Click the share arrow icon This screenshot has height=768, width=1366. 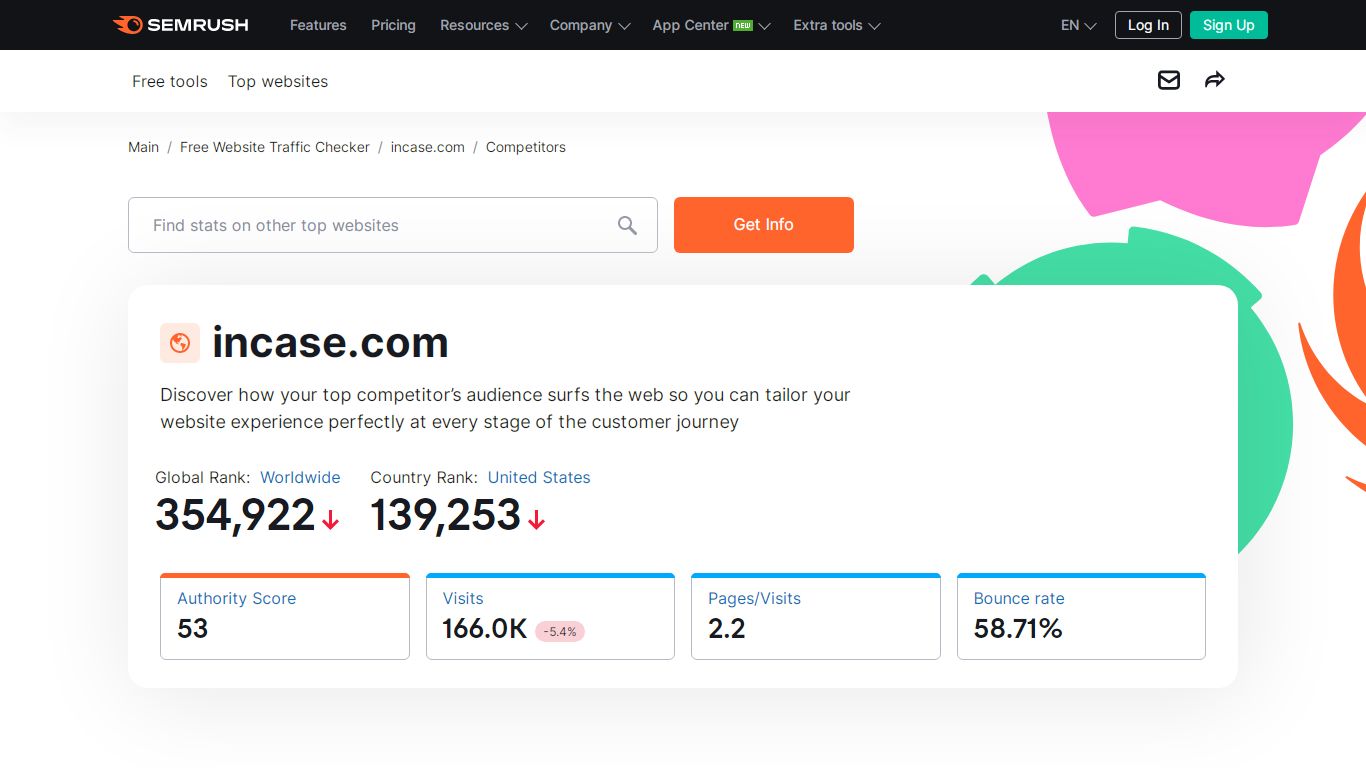(x=1214, y=80)
